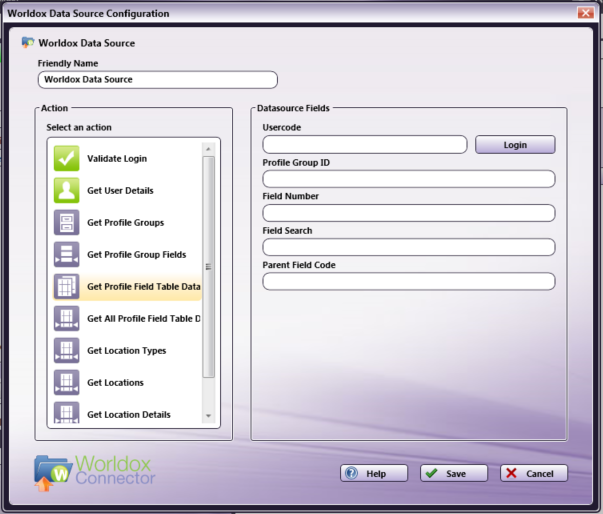Select the Validate Login checkmark icon
Screen dimensions: 603x514
[67, 158]
